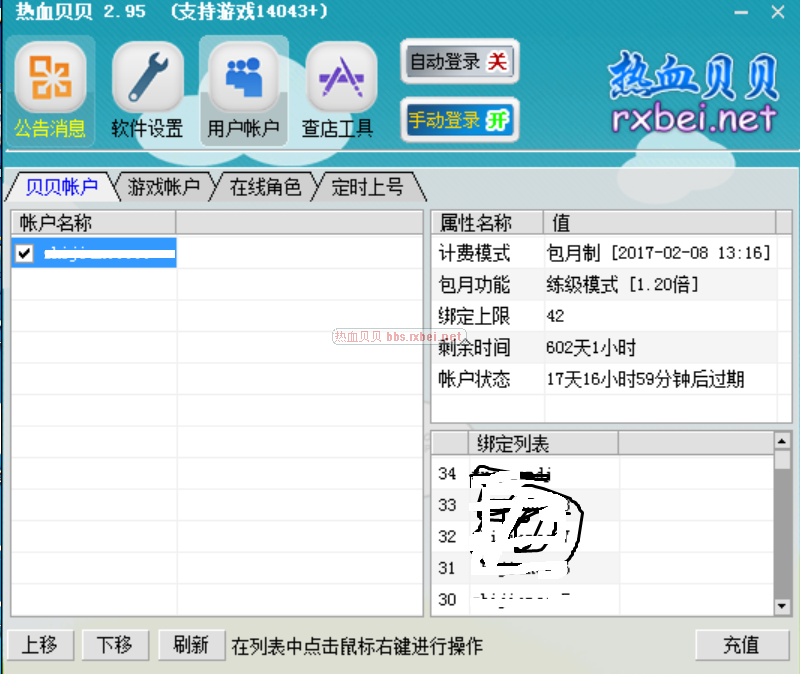Viewport: 800px width, 674px height.
Task: Toggle the 自动登录 auto login switch
Action: click(x=459, y=62)
